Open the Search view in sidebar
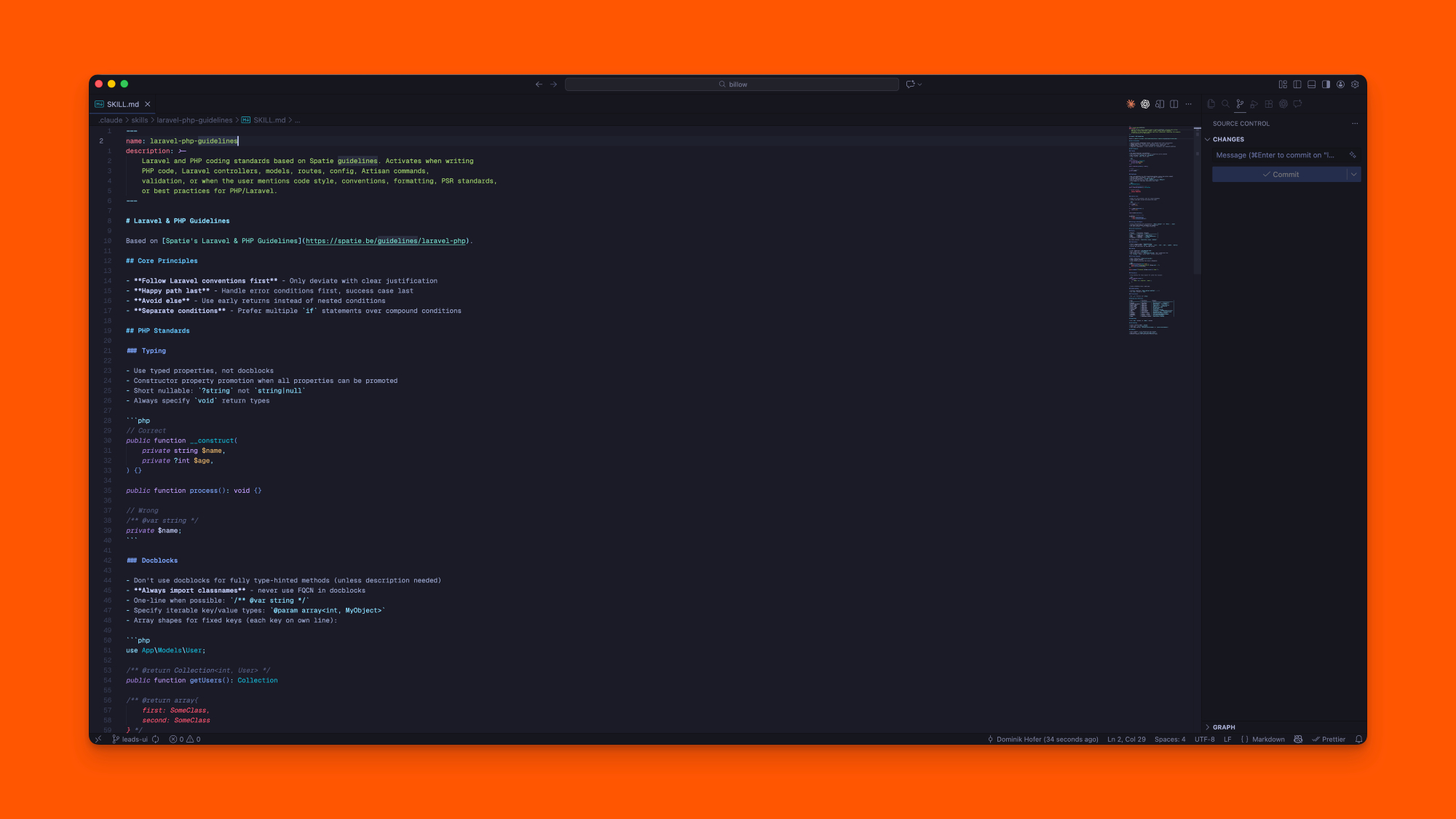This screenshot has width=1456, height=819. [1225, 104]
